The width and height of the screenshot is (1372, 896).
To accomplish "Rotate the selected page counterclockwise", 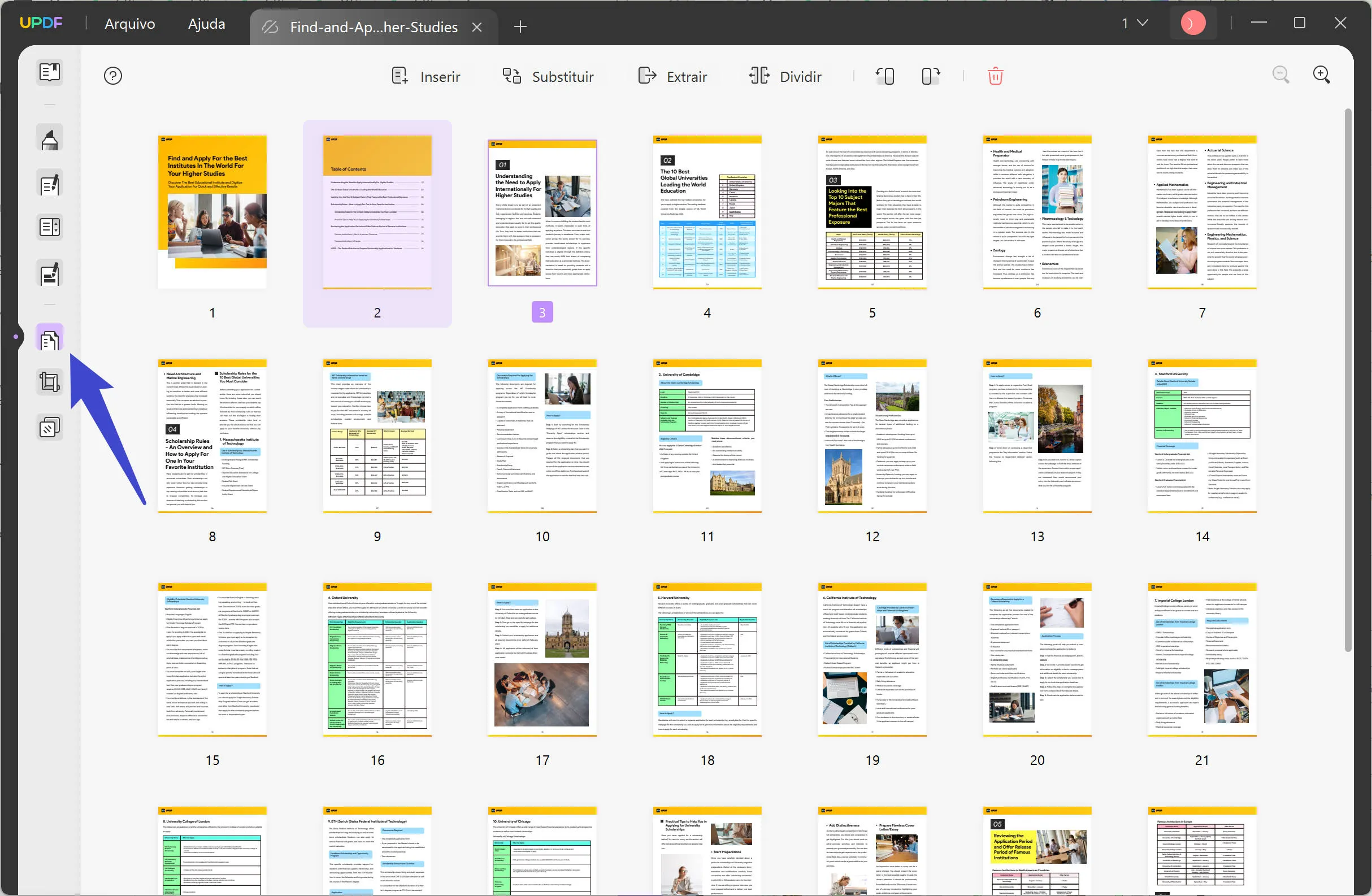I will 885,76.
